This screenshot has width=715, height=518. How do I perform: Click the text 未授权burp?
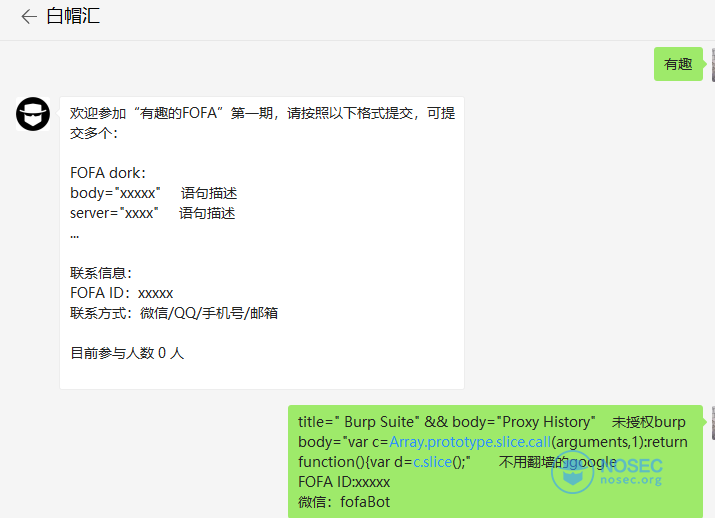[648, 422]
